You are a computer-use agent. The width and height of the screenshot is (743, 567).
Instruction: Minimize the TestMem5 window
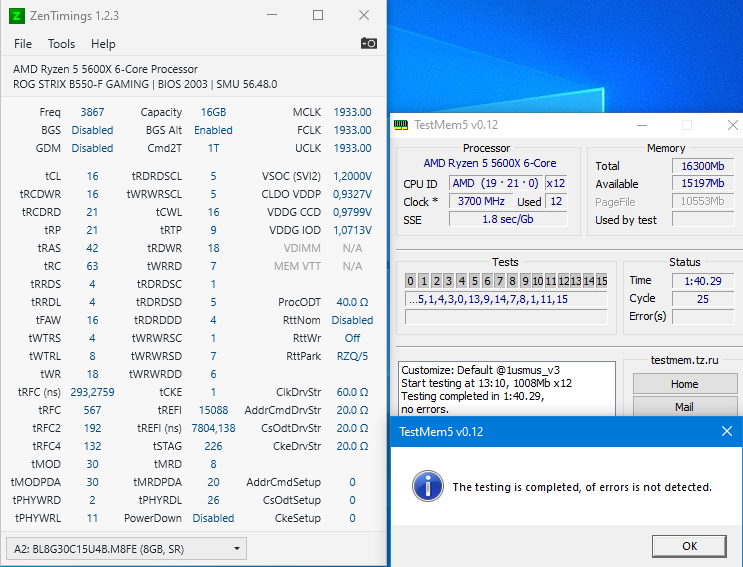click(x=642, y=125)
